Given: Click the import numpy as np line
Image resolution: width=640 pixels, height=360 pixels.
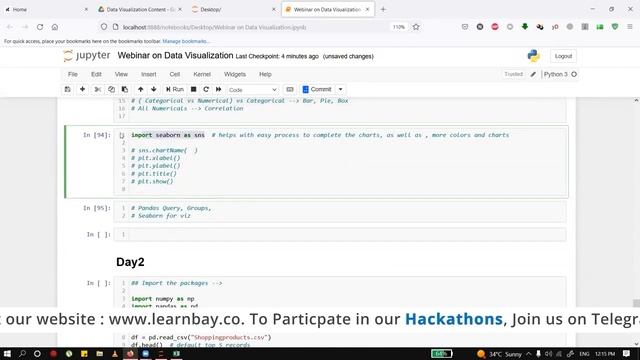Looking at the screenshot, I should click(162, 299).
